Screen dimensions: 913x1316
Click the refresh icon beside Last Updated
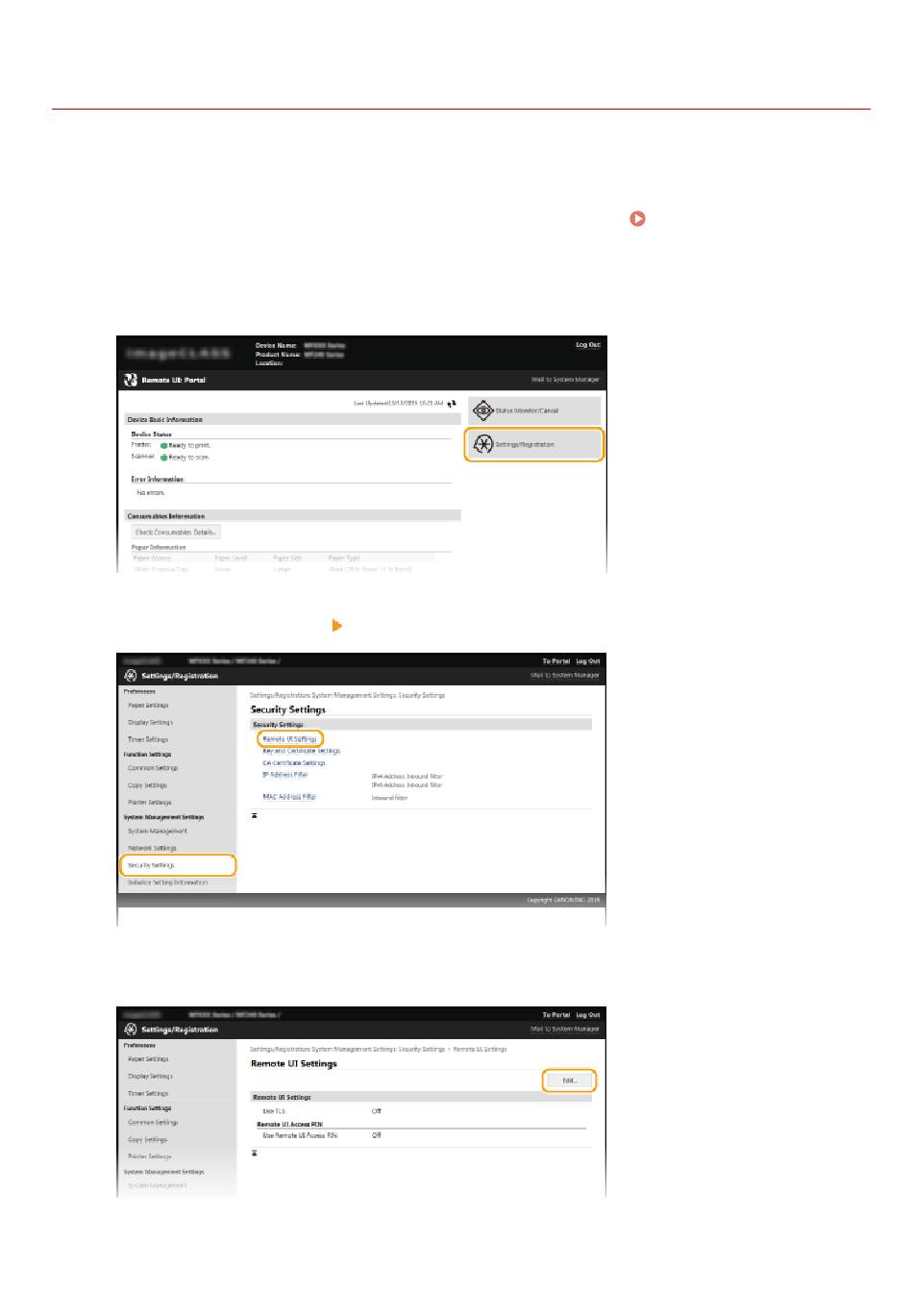pos(452,405)
